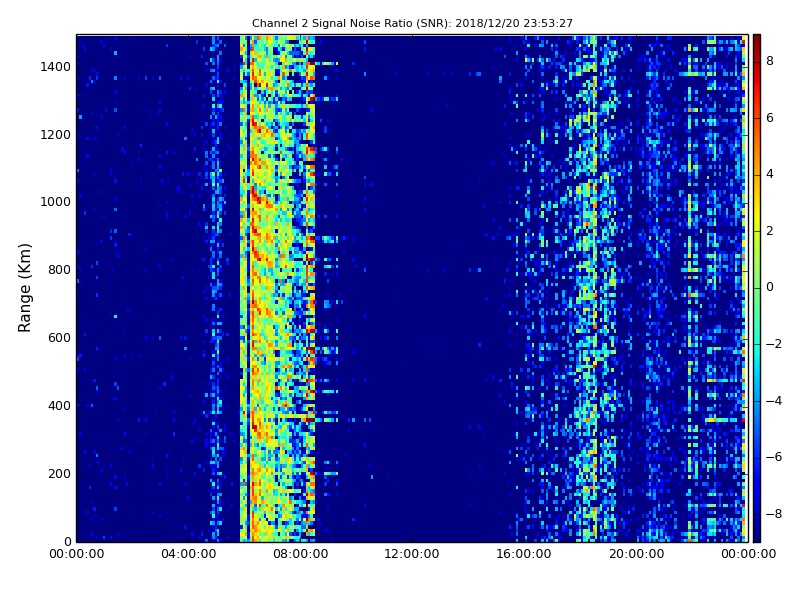800x600 pixels.
Task: Click the 1400 y-axis tick label
Action: pyautogui.click(x=56, y=67)
